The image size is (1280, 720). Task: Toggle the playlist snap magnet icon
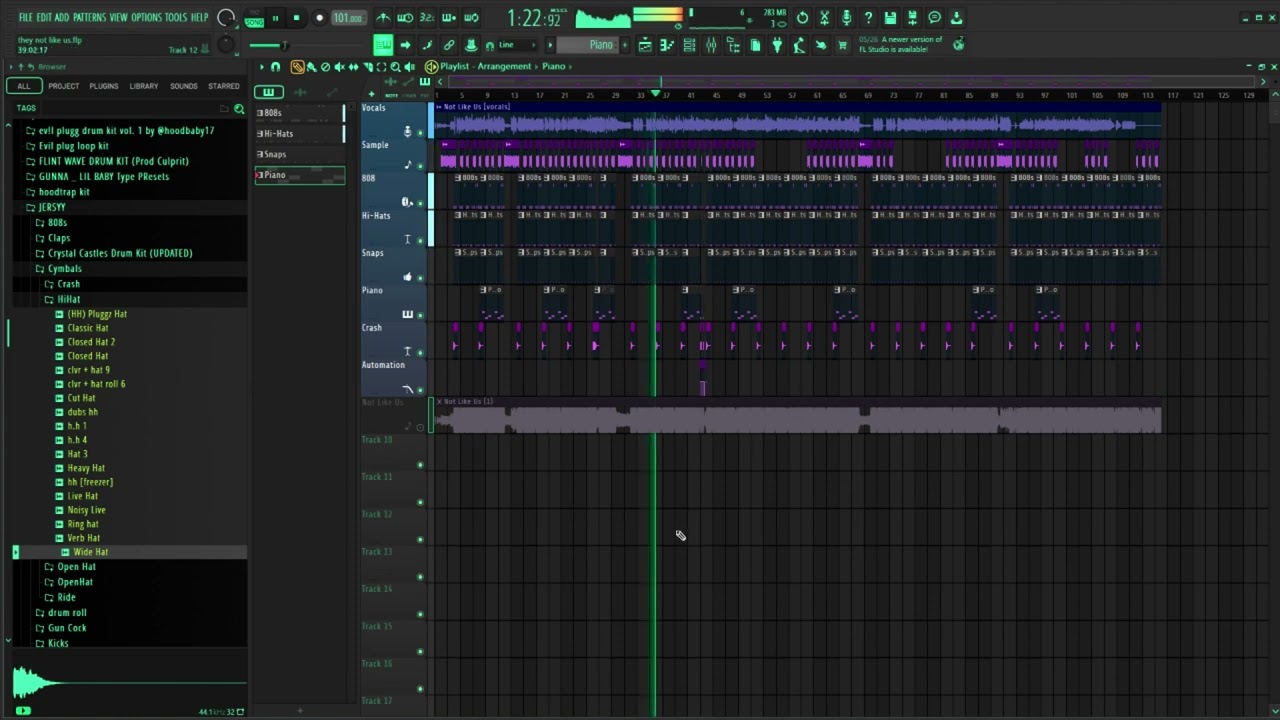(275, 67)
